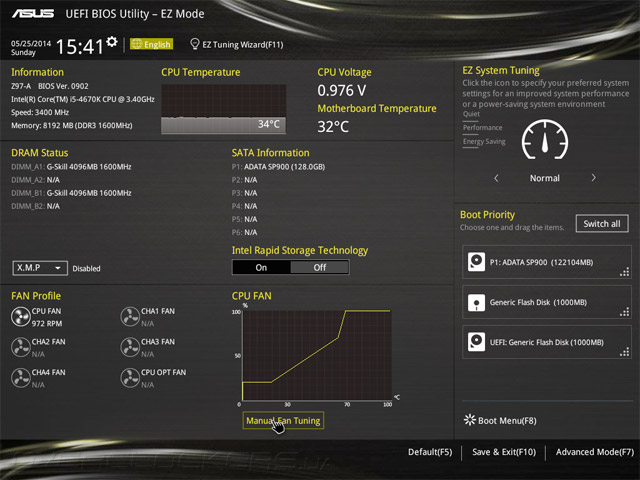The image size is (640, 480).
Task: Click the CHA4 FAN fan icon
Action: pos(21,378)
